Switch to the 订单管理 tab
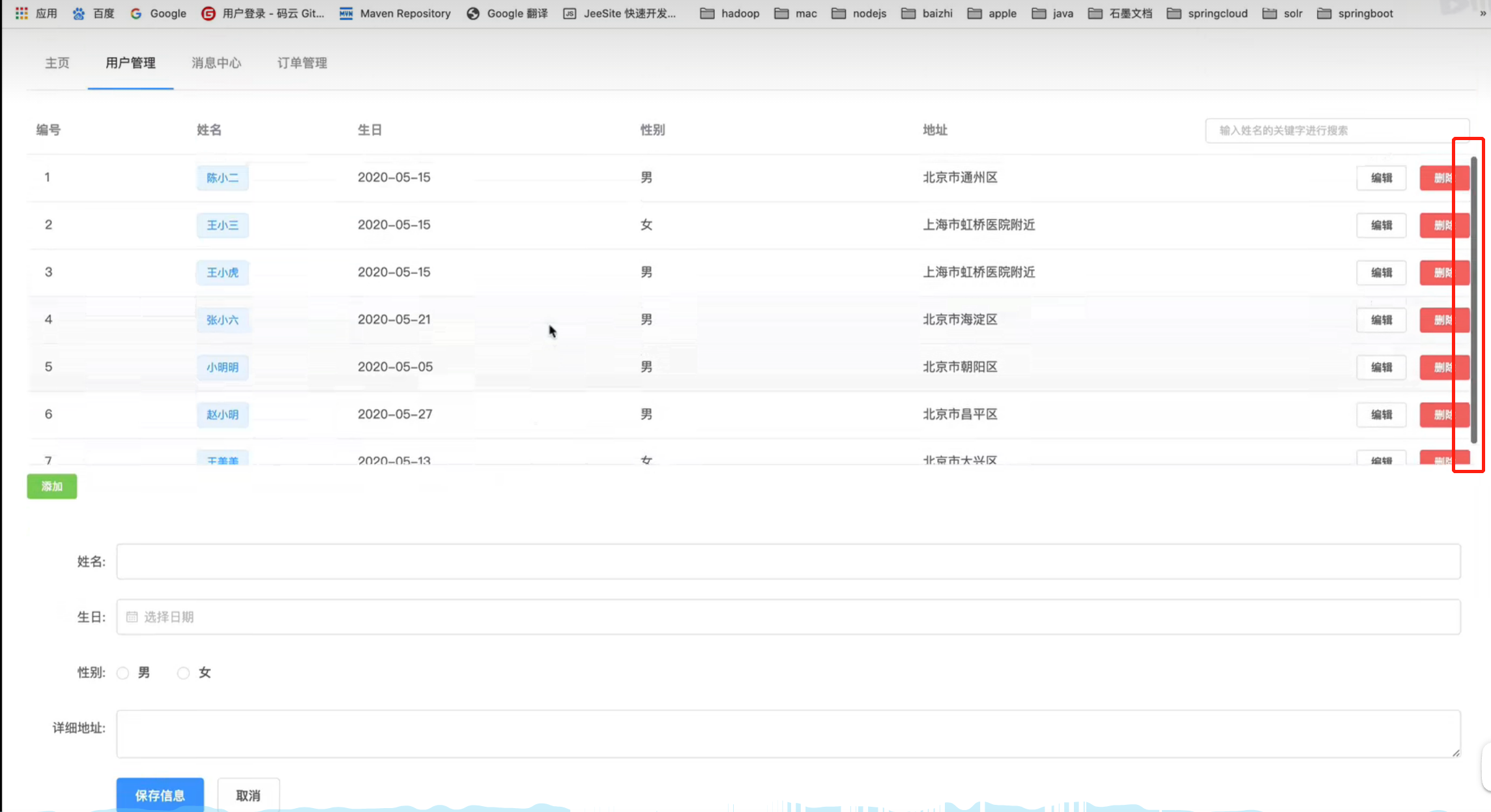 (x=302, y=63)
